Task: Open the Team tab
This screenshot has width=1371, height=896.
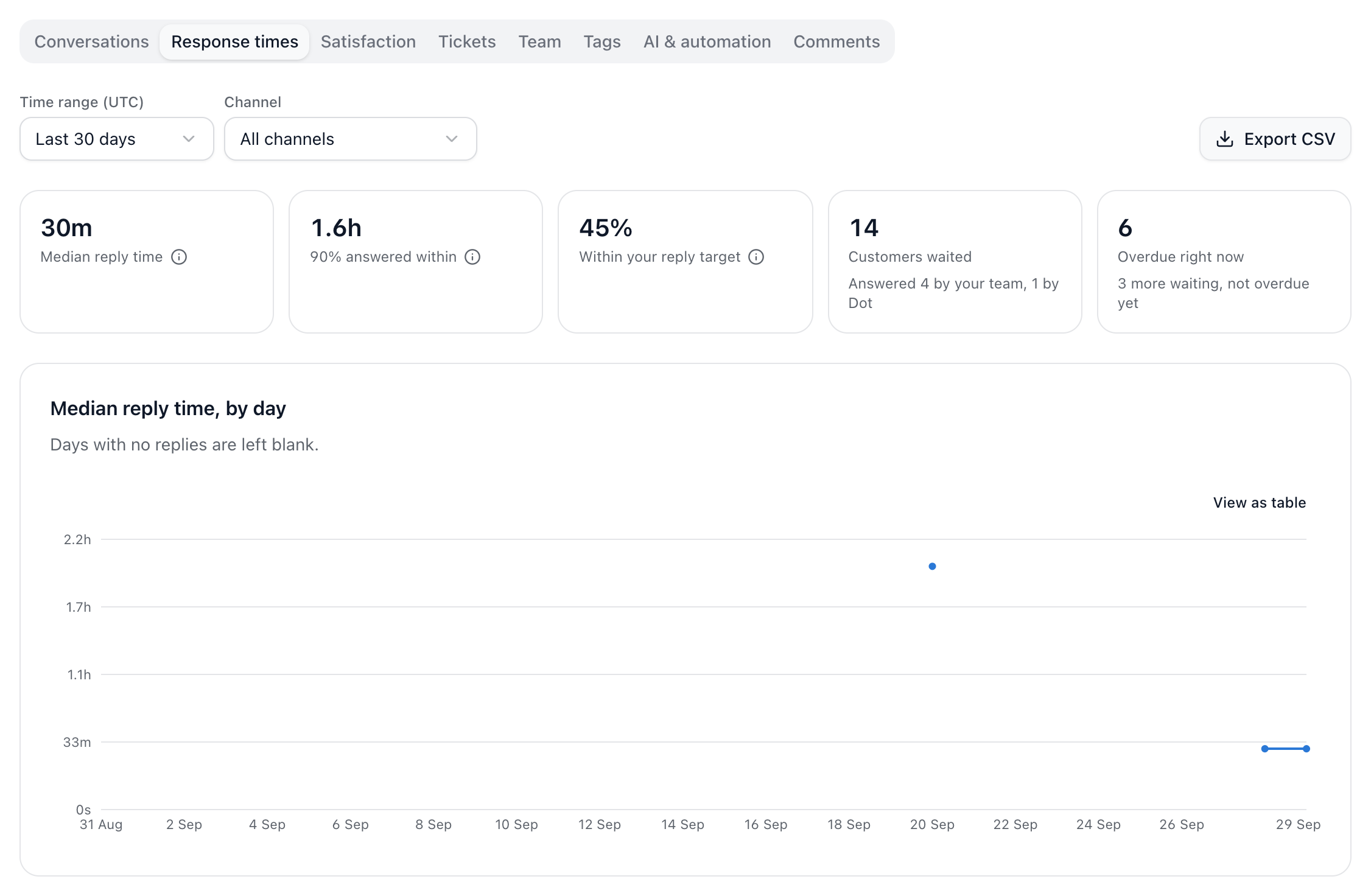Action: 540,41
